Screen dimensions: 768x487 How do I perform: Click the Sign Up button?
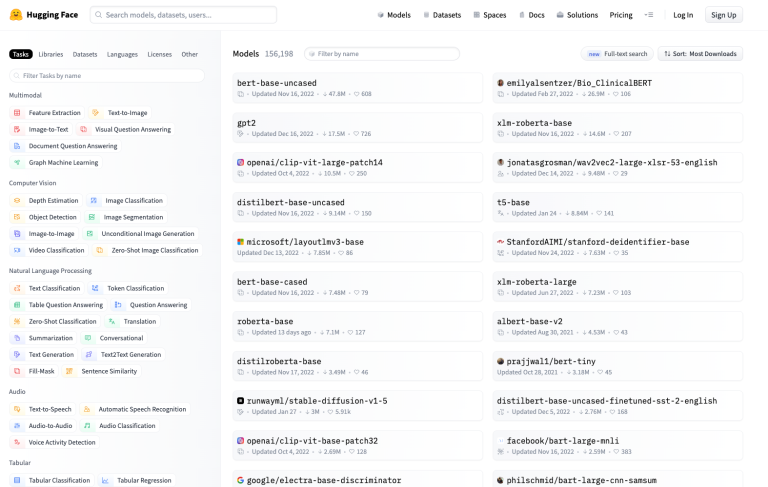[723, 15]
